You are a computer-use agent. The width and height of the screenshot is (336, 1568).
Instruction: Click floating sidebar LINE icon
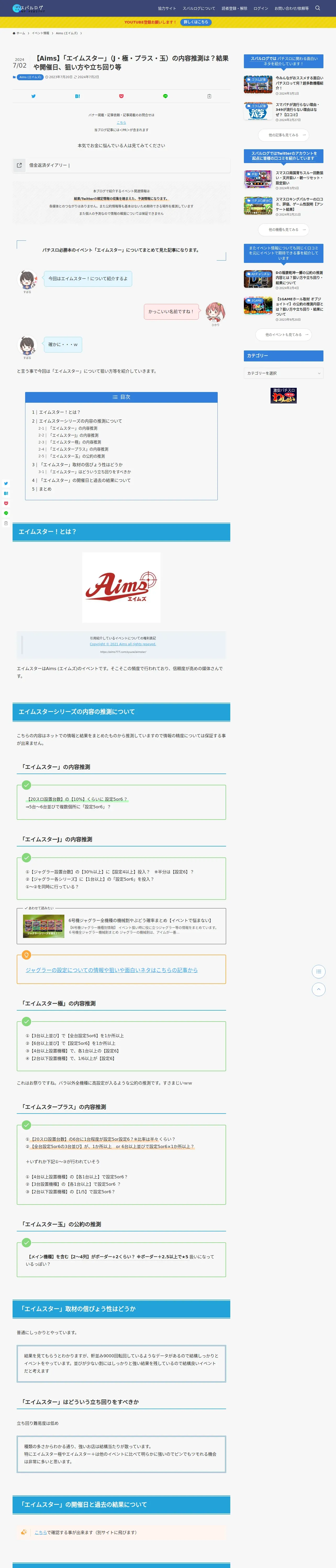click(x=6, y=513)
